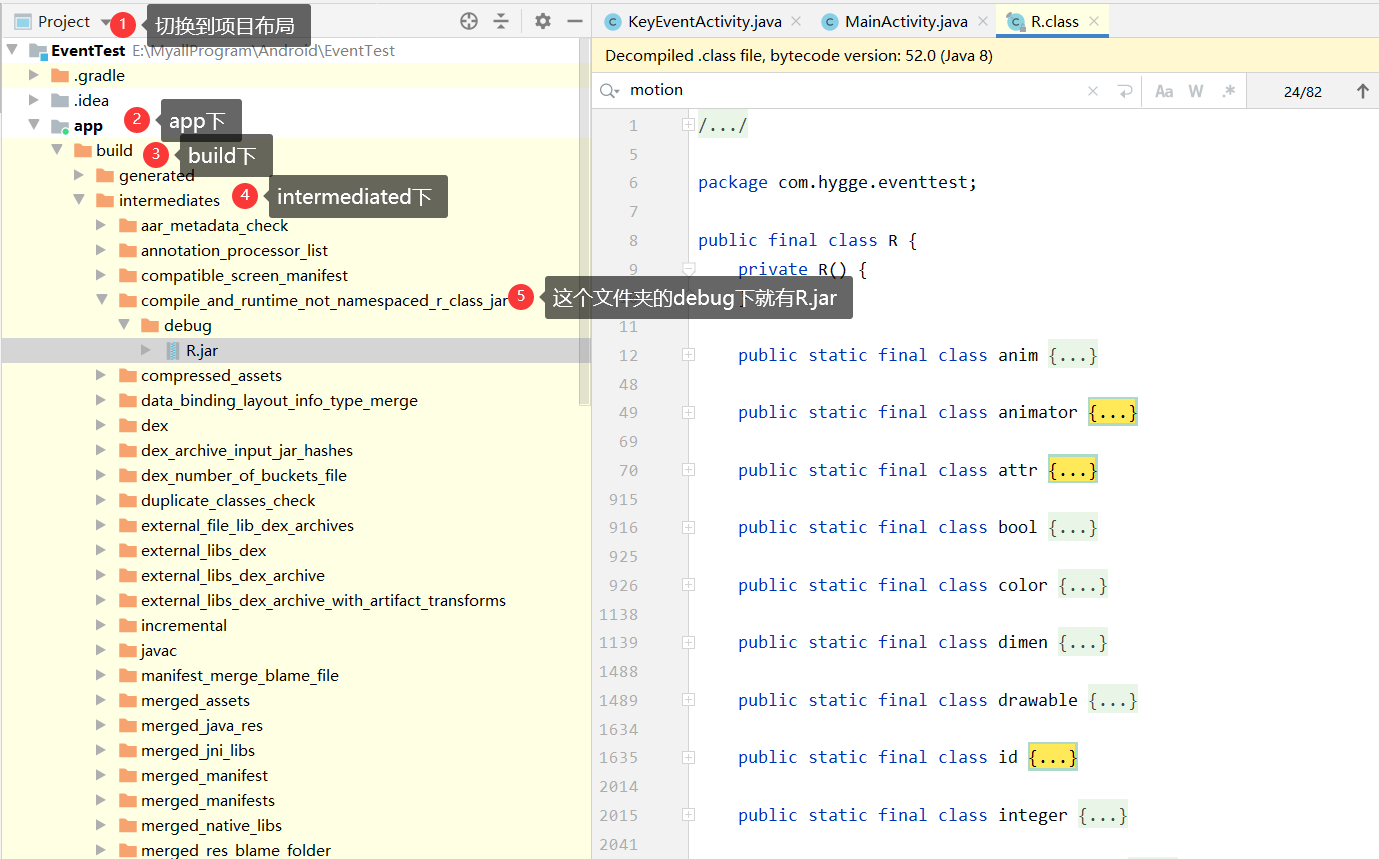
Task: Toggle Match Case (Aa) search option
Action: 1164,91
